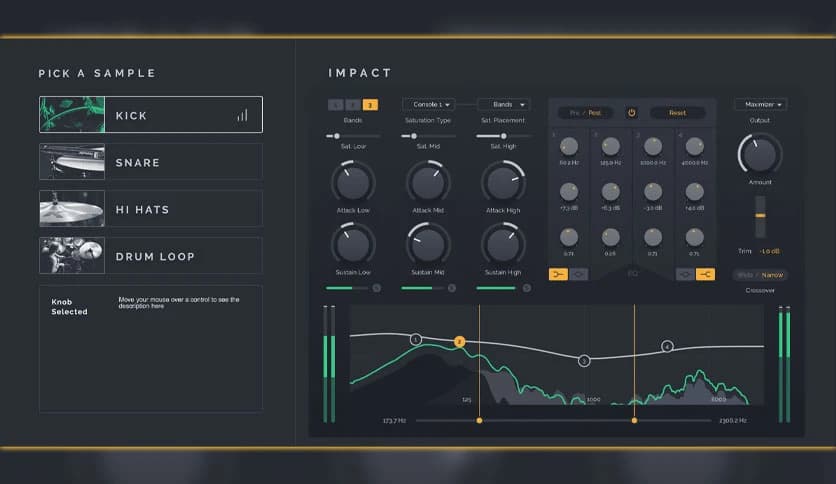Toggle the EQ power button
The height and width of the screenshot is (484, 836).
[x=631, y=113]
